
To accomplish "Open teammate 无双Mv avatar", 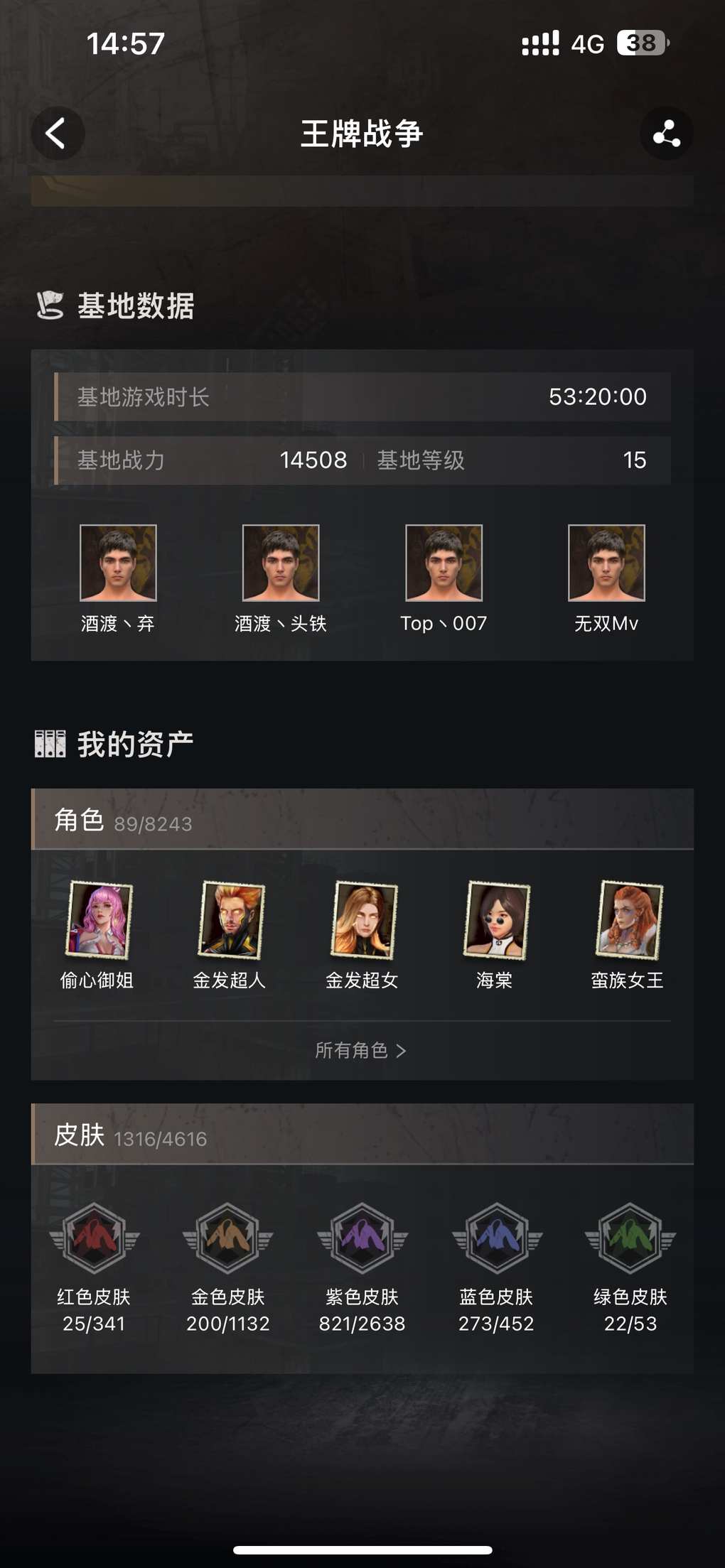I will [x=606, y=563].
